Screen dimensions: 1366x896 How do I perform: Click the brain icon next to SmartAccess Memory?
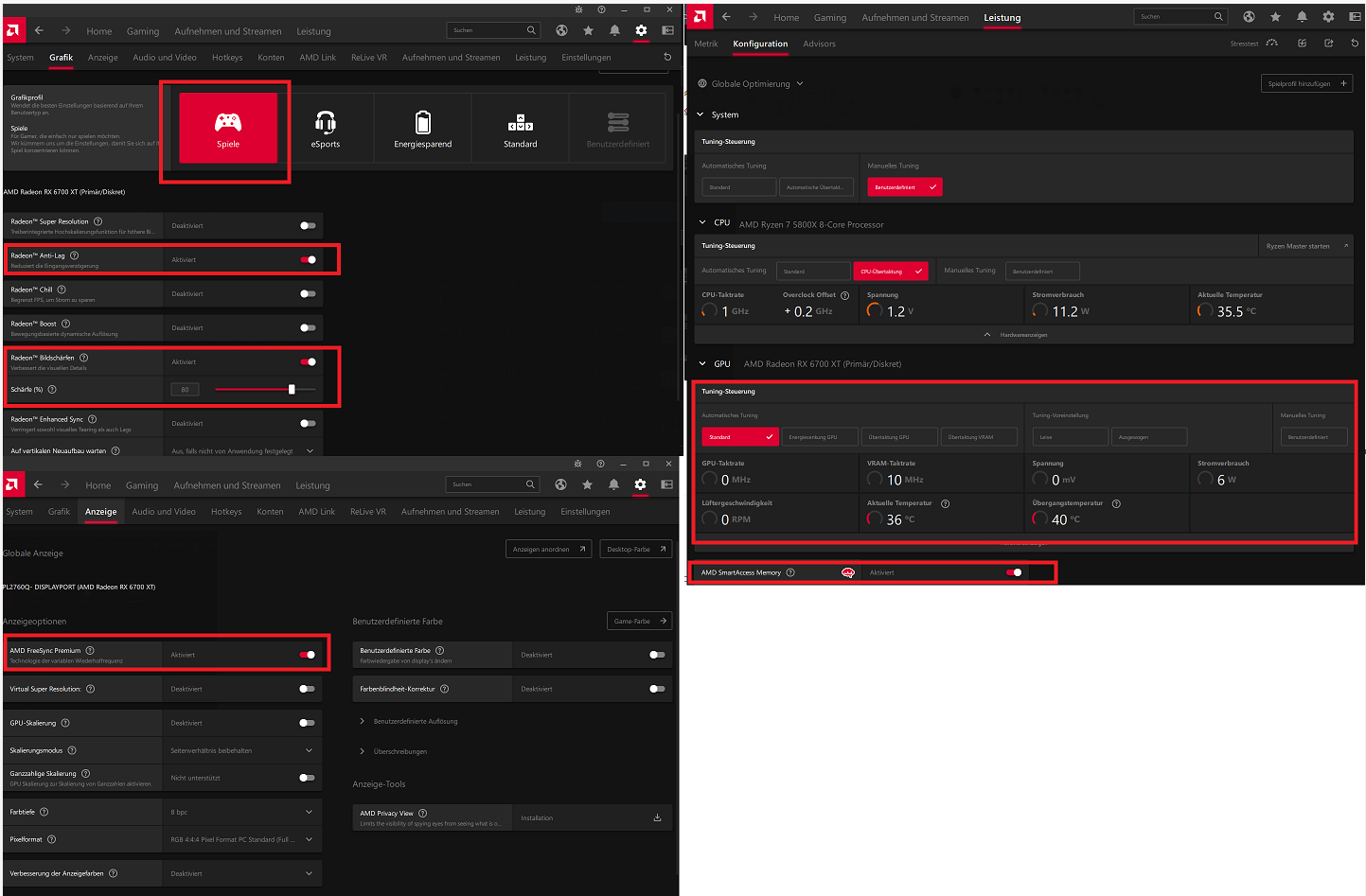click(848, 572)
